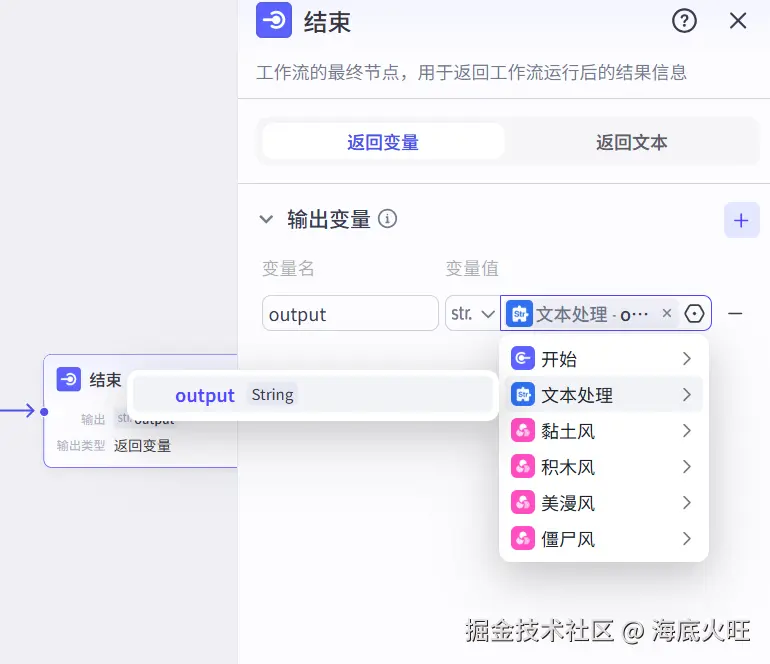
Task: Select 僵尸风 in the node dropdown list
Action: coord(604,538)
